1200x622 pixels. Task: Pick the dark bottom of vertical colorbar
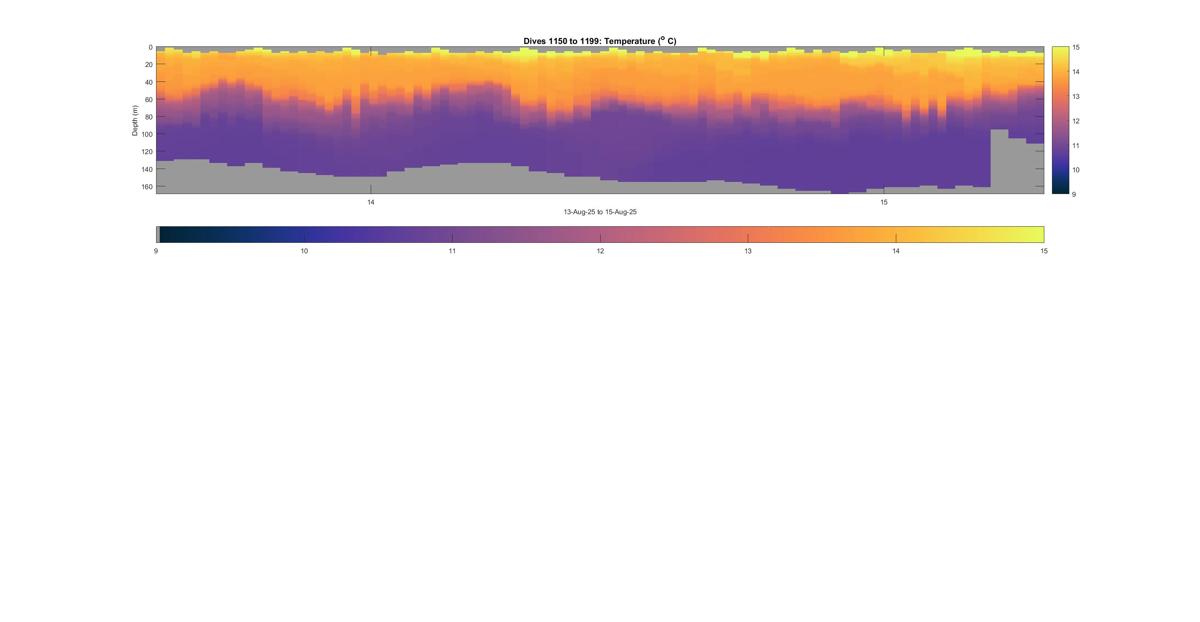click(x=1059, y=188)
